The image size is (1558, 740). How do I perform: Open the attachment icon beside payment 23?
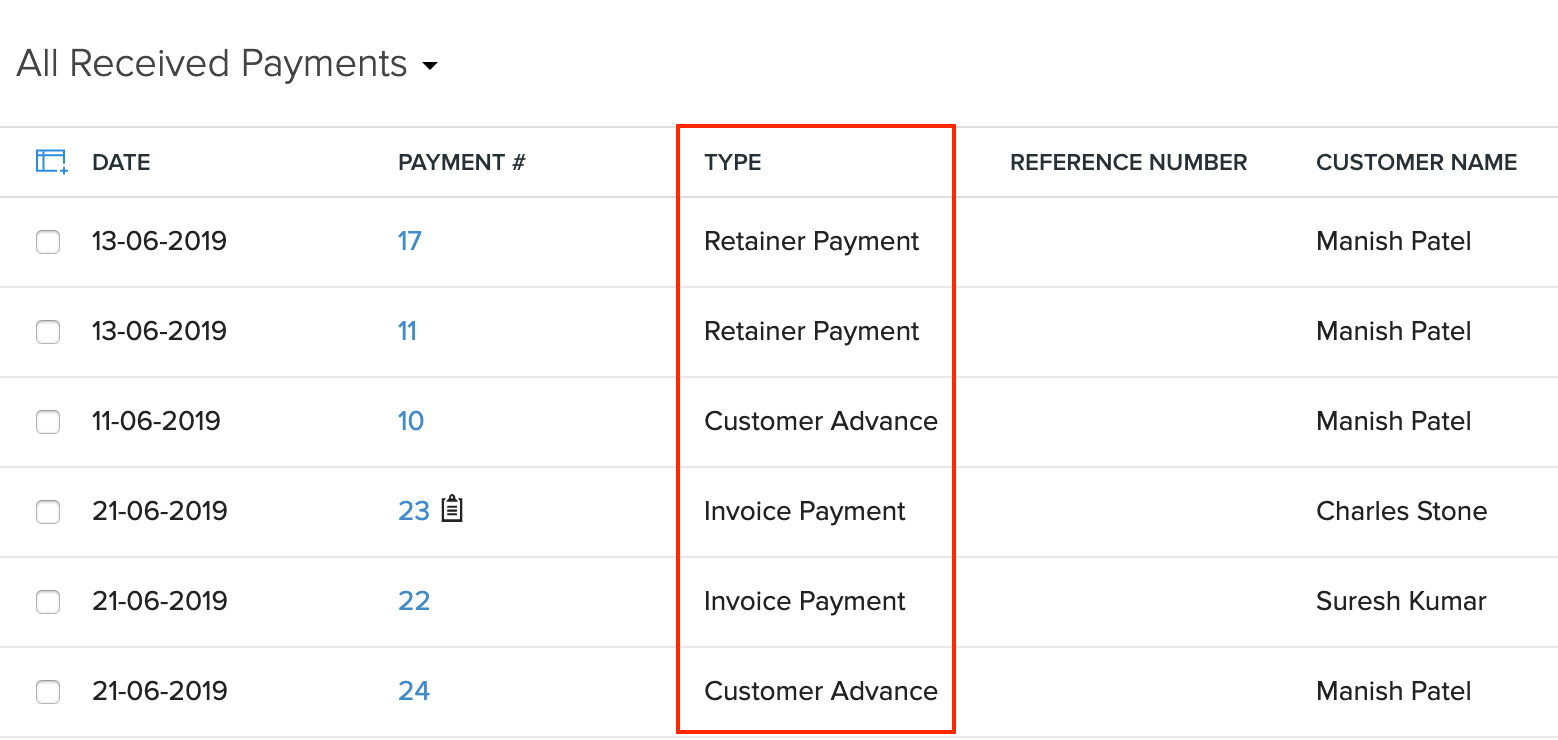click(452, 510)
